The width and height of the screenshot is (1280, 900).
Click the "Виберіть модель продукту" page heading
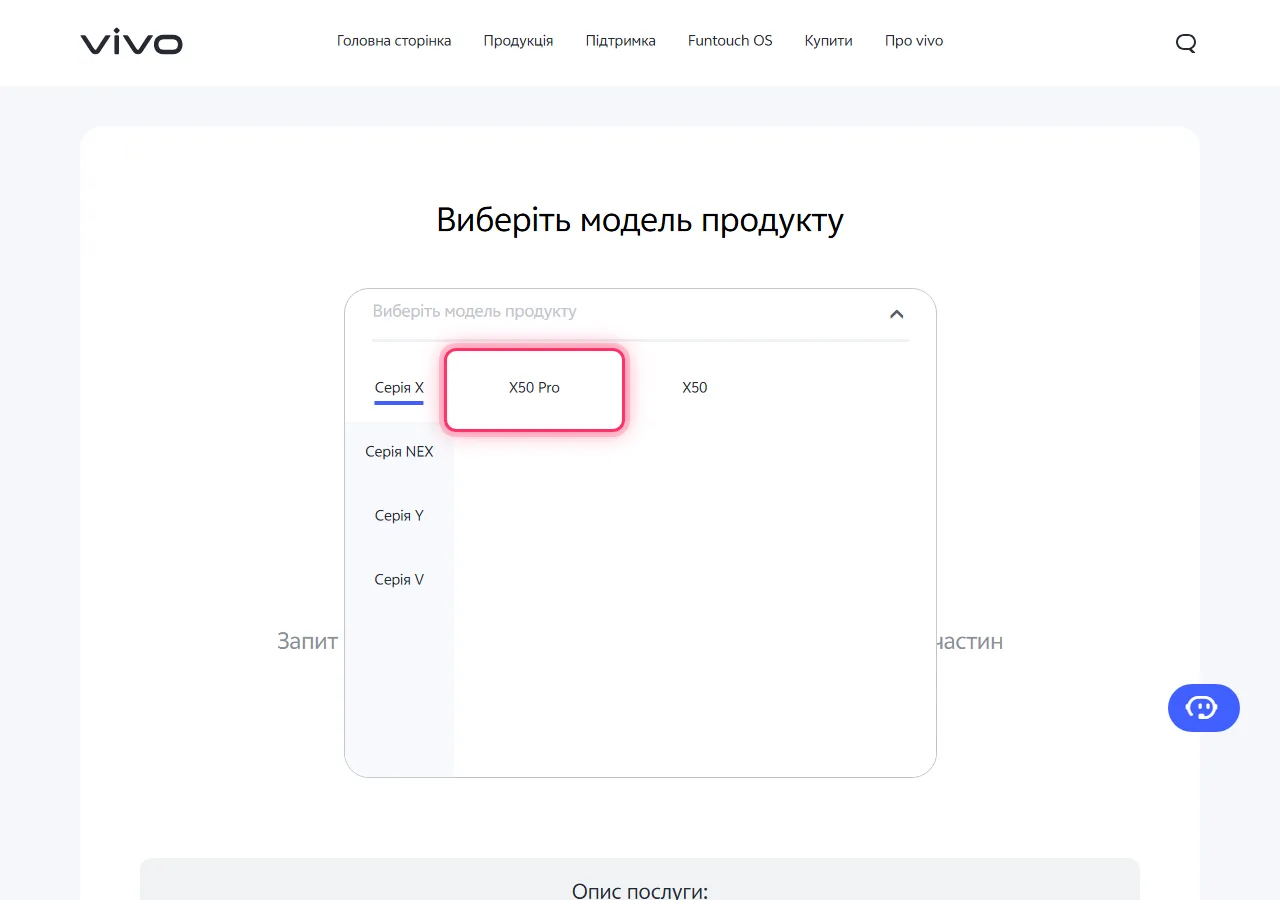(640, 220)
